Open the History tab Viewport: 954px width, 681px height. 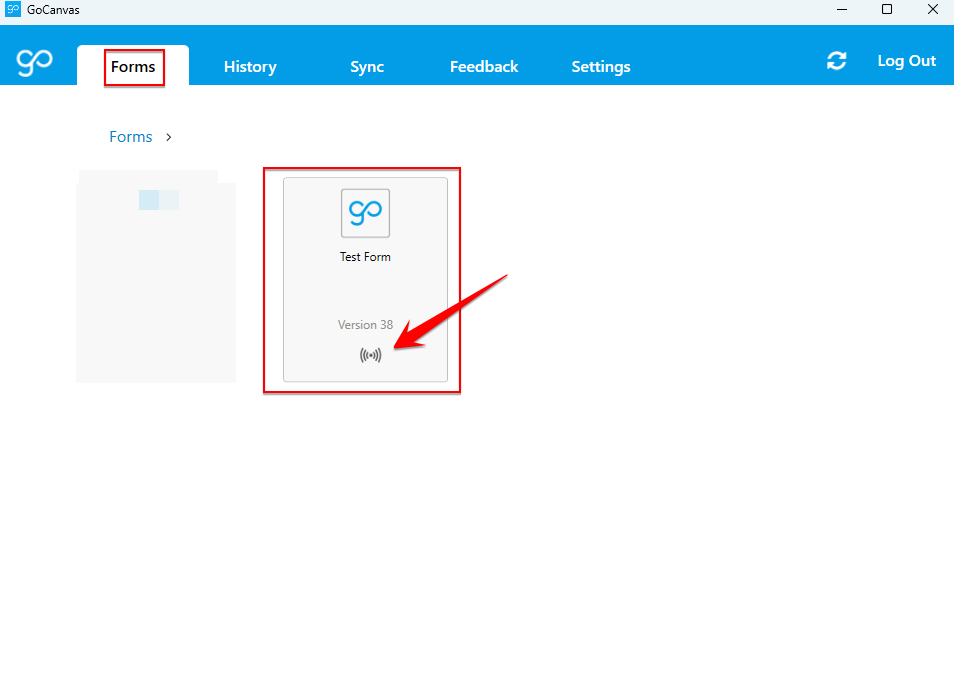tap(250, 67)
